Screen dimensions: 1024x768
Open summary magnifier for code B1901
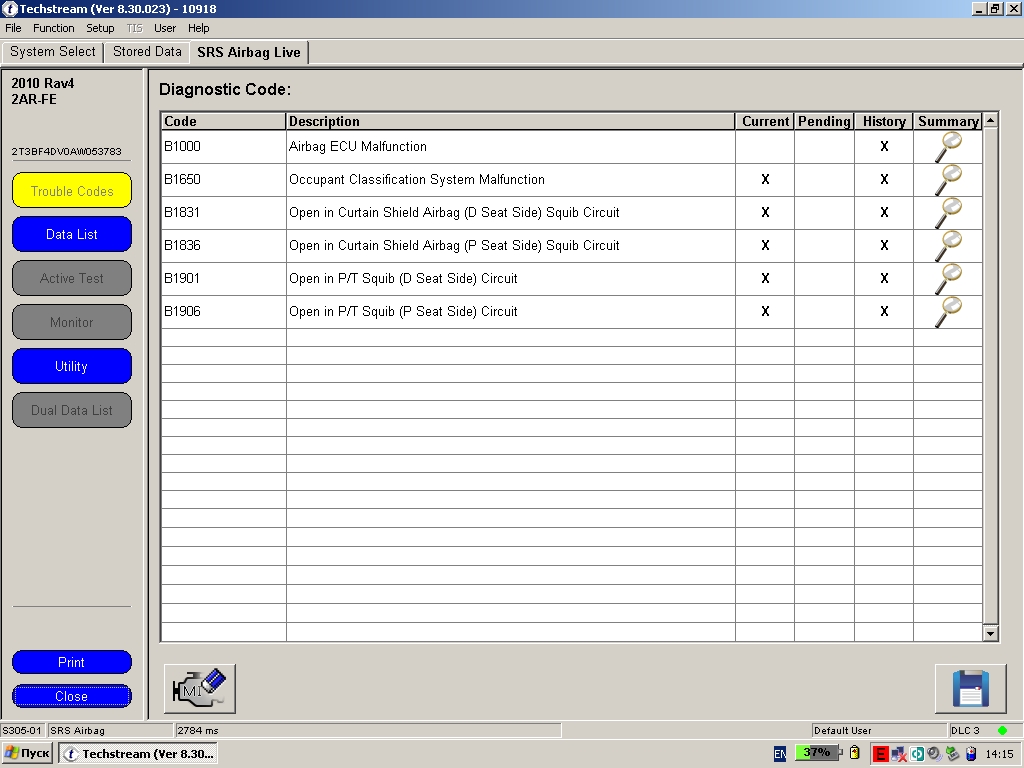(x=948, y=279)
